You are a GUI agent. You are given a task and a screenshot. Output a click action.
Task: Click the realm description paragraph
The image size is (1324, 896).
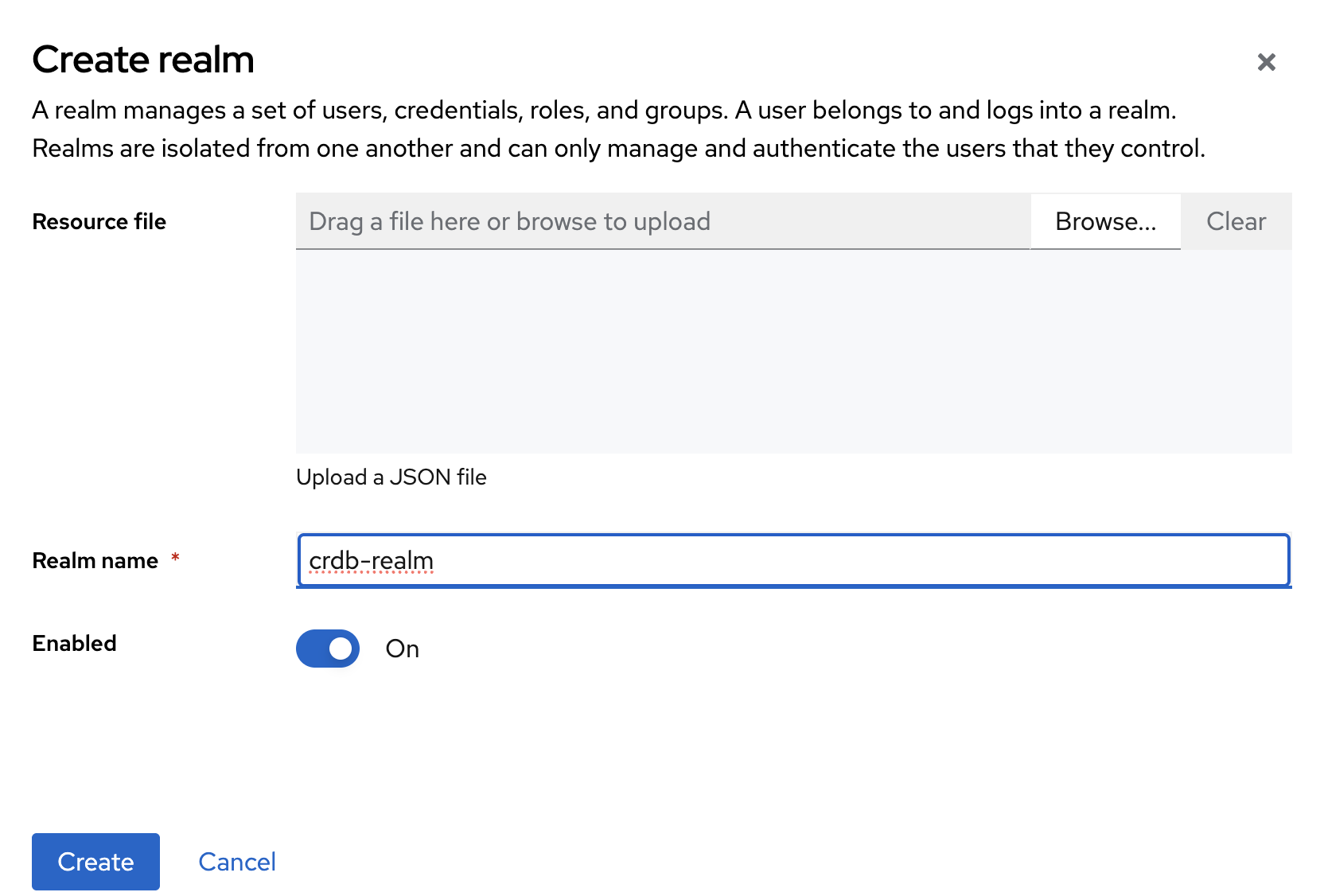(619, 129)
